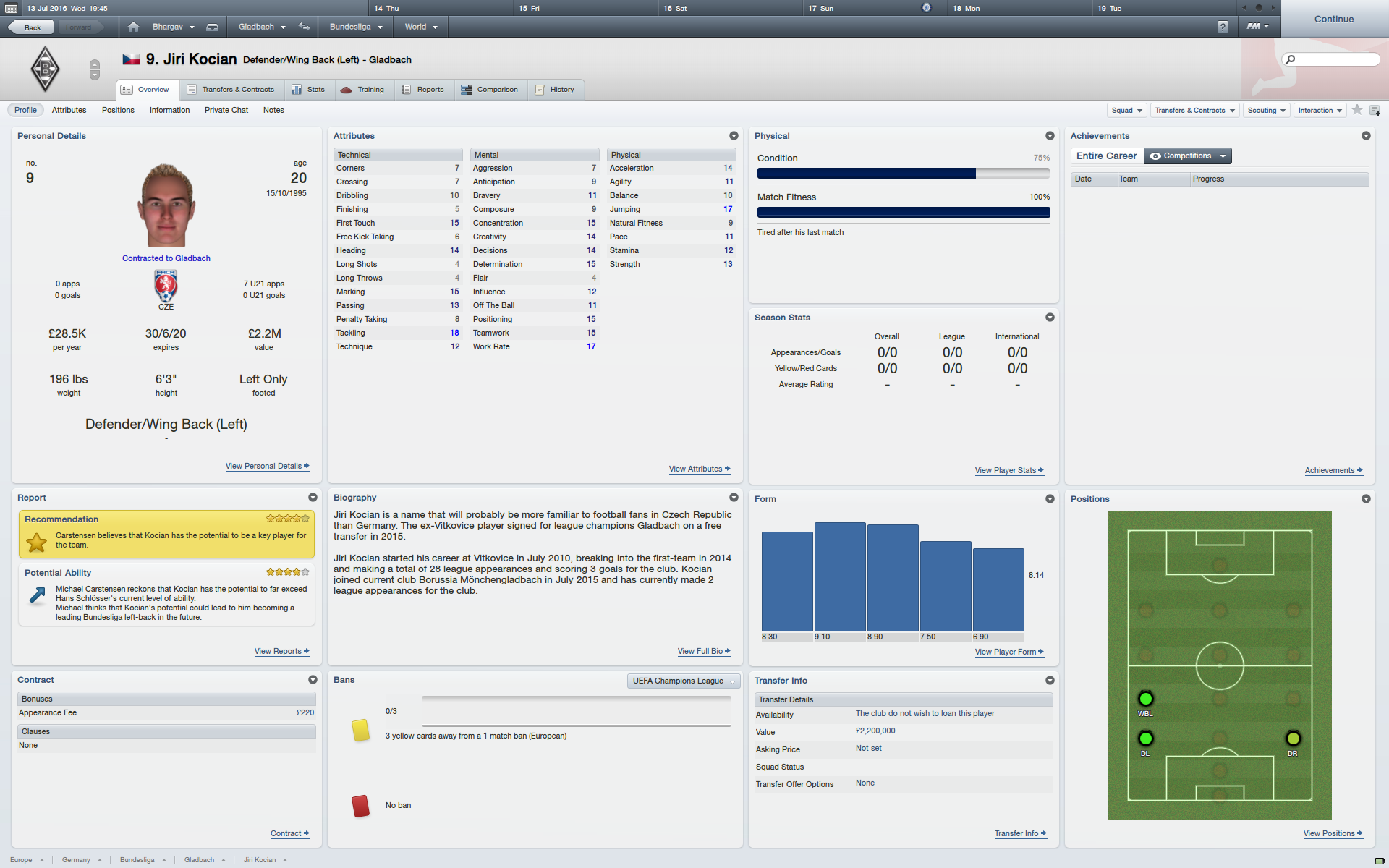
Task: Switch to the Stats tab
Action: click(308, 90)
